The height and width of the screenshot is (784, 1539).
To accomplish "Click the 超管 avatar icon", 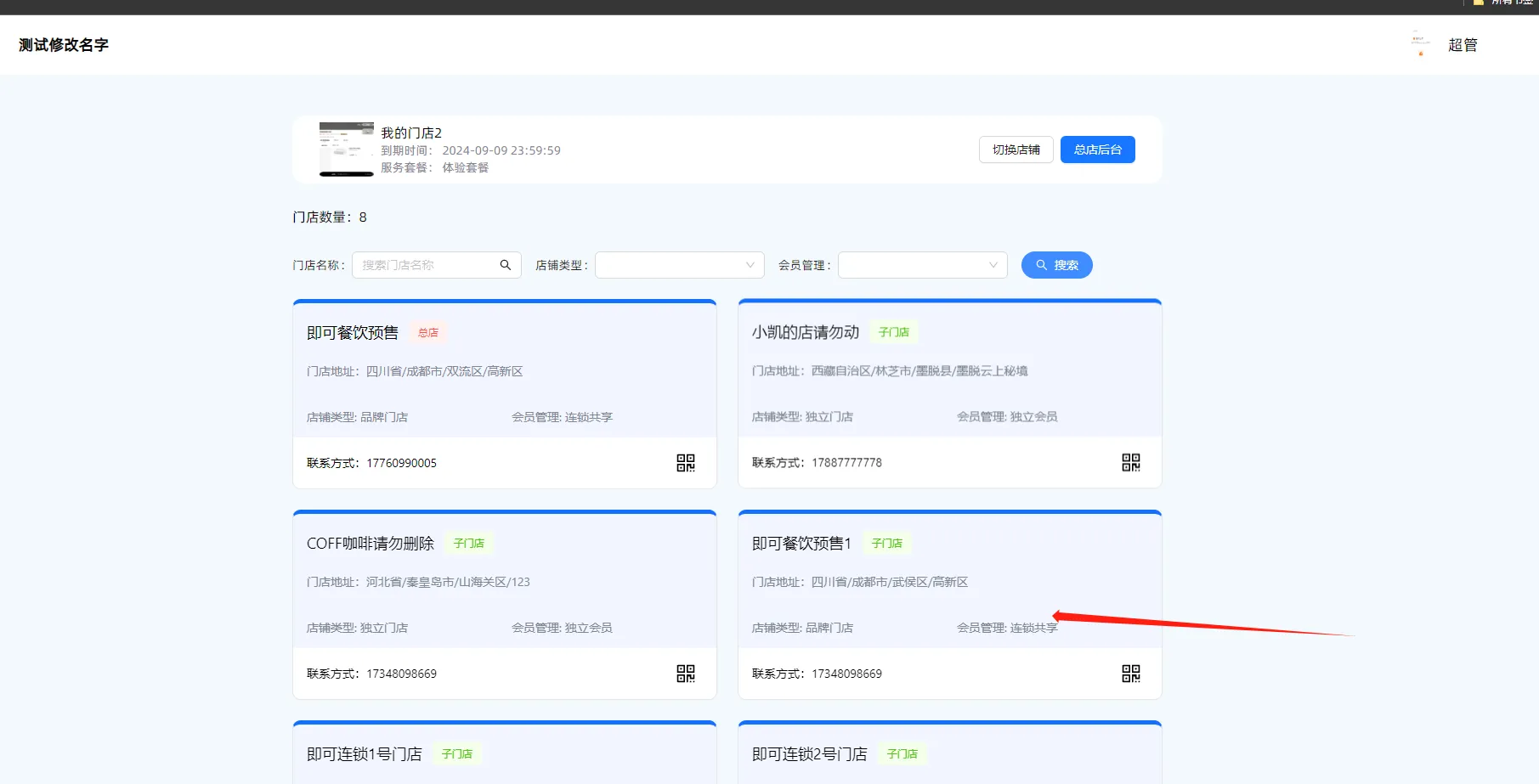I will click(x=1420, y=43).
